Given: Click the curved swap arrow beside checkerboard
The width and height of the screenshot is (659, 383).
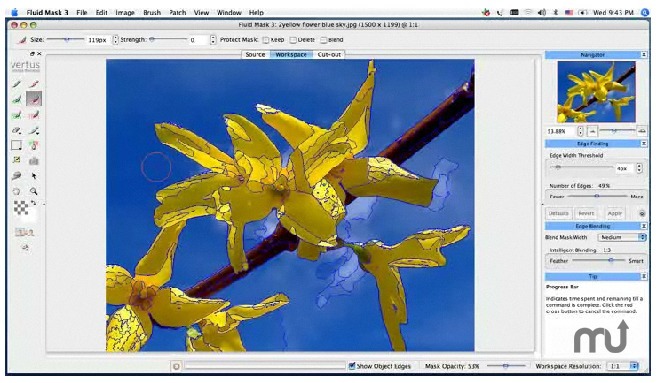Looking at the screenshot, I should coord(33,203).
